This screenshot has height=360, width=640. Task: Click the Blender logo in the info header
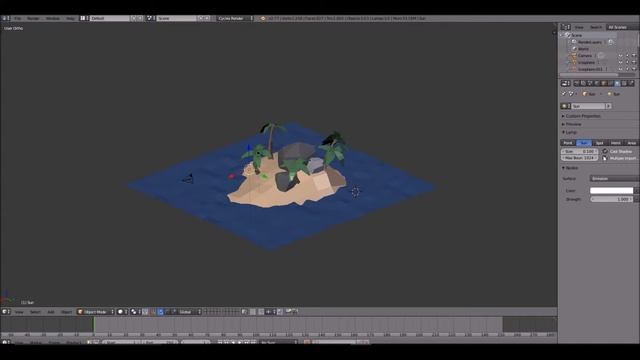tap(262, 18)
